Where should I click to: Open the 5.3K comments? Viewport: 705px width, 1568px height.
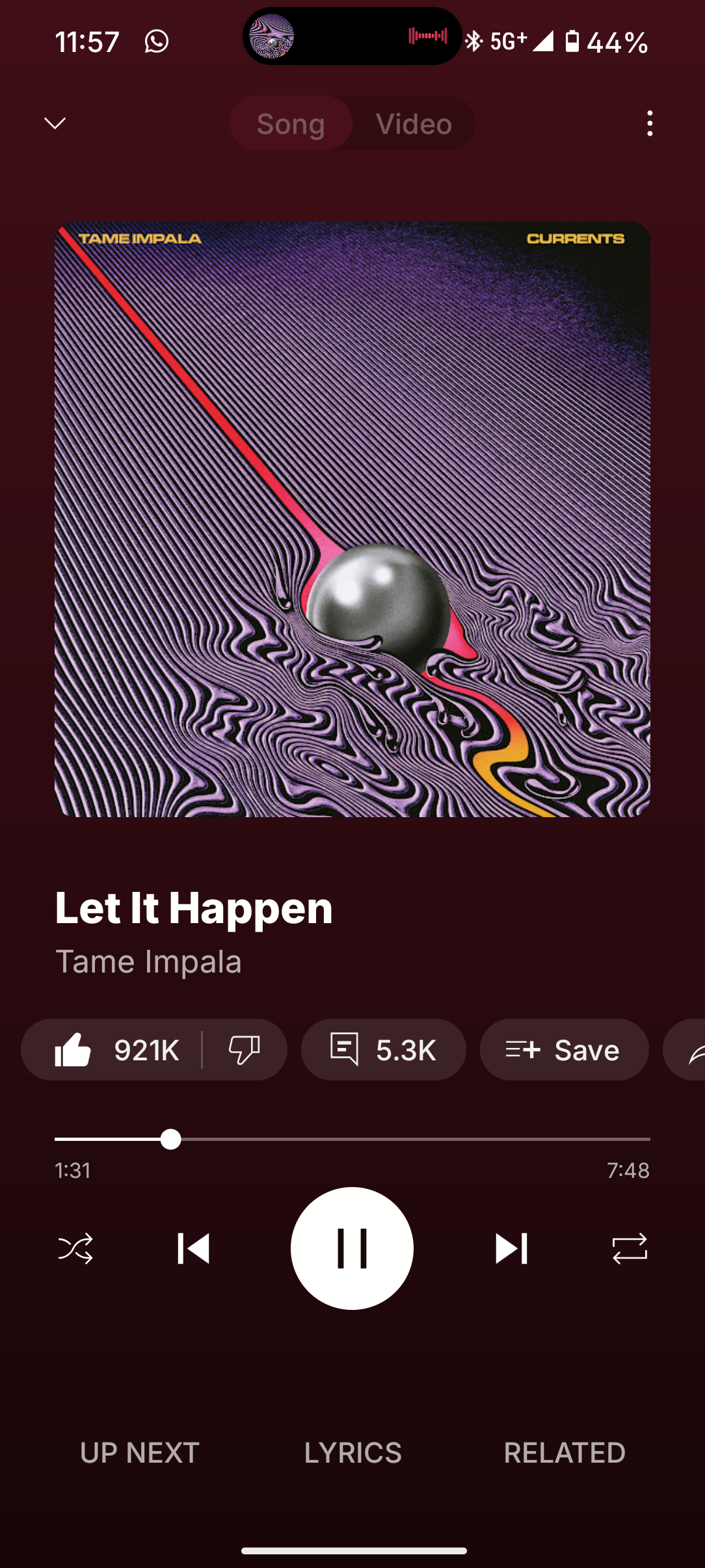coord(384,1049)
